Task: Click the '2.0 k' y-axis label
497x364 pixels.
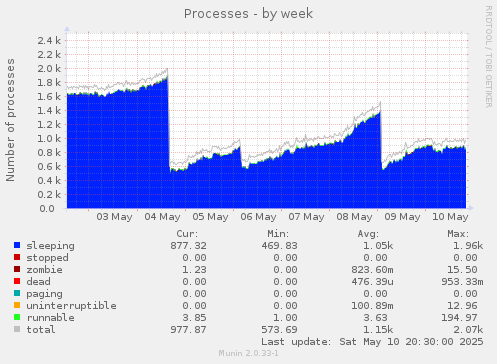Action: tap(49, 69)
